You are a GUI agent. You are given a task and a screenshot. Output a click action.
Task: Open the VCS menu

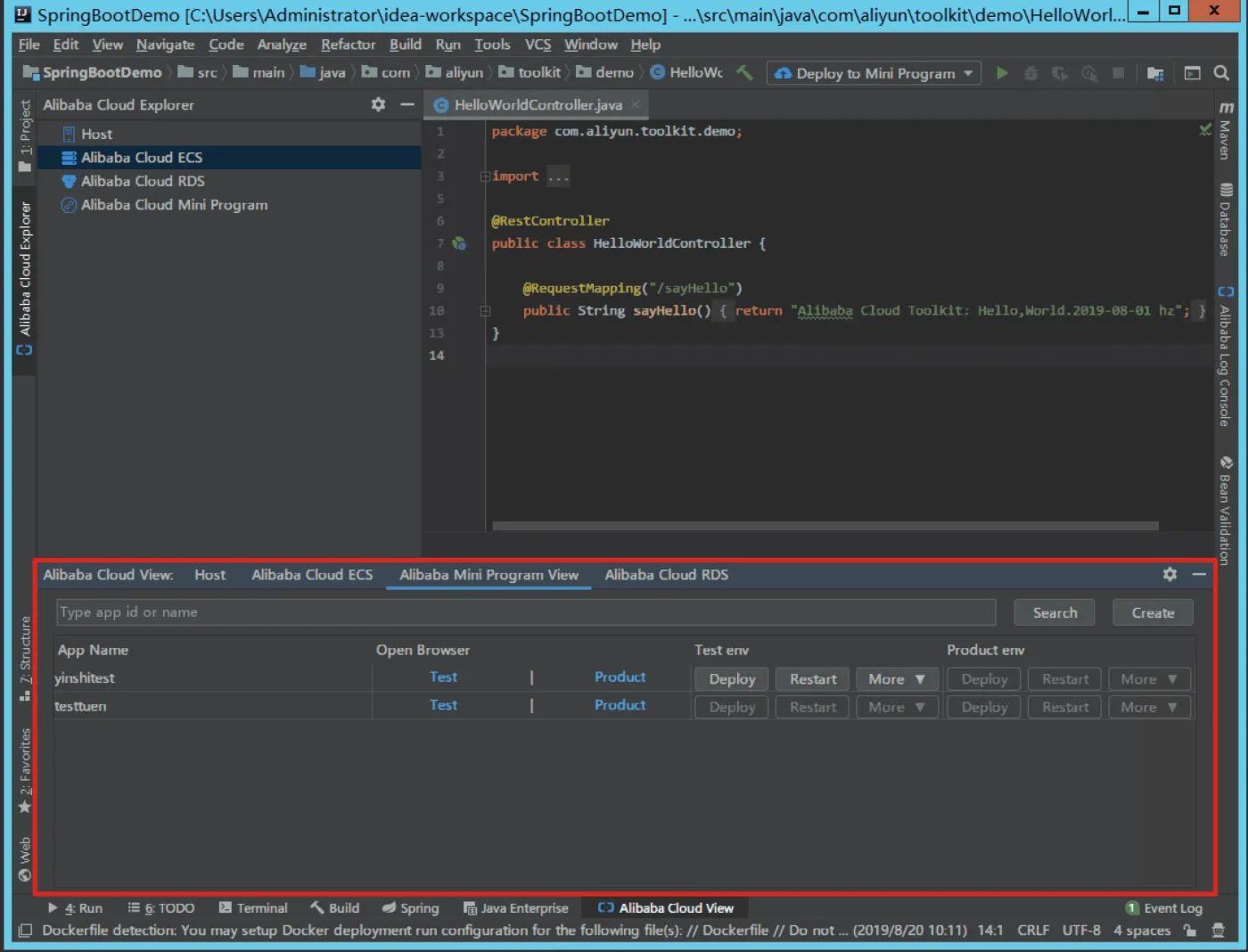[x=538, y=45]
